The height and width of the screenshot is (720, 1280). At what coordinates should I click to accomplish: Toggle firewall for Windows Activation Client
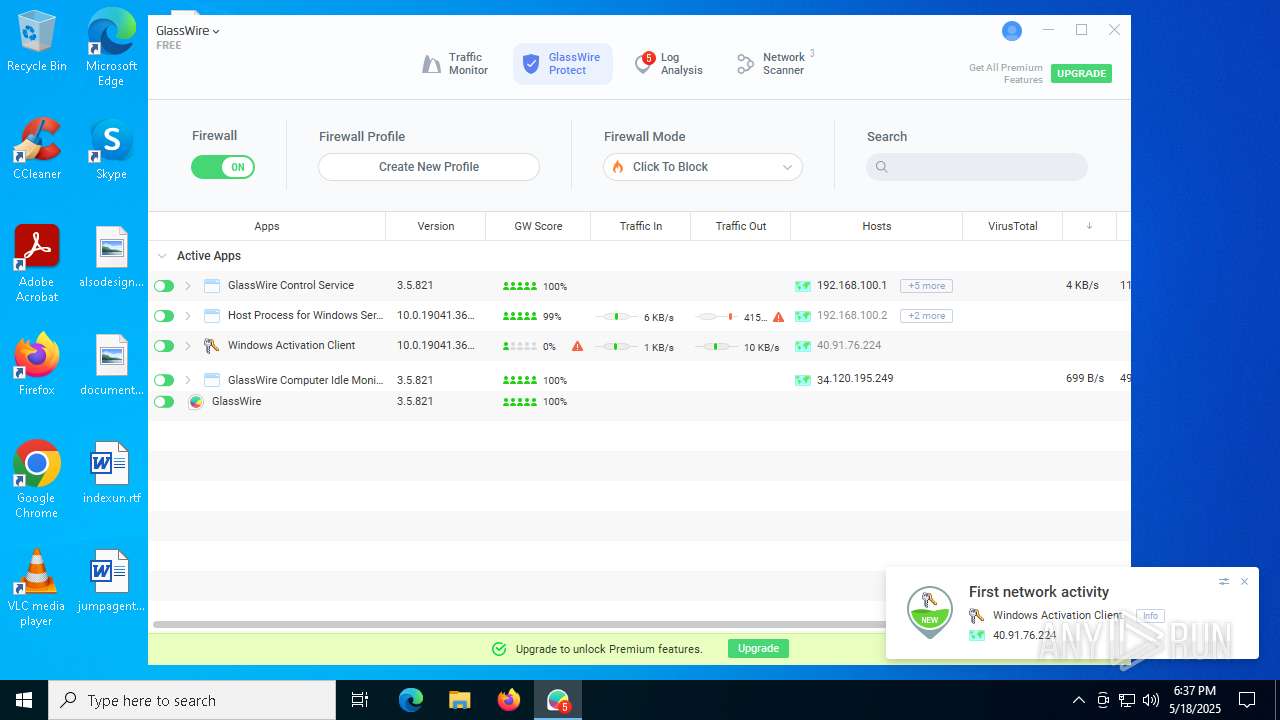point(164,346)
